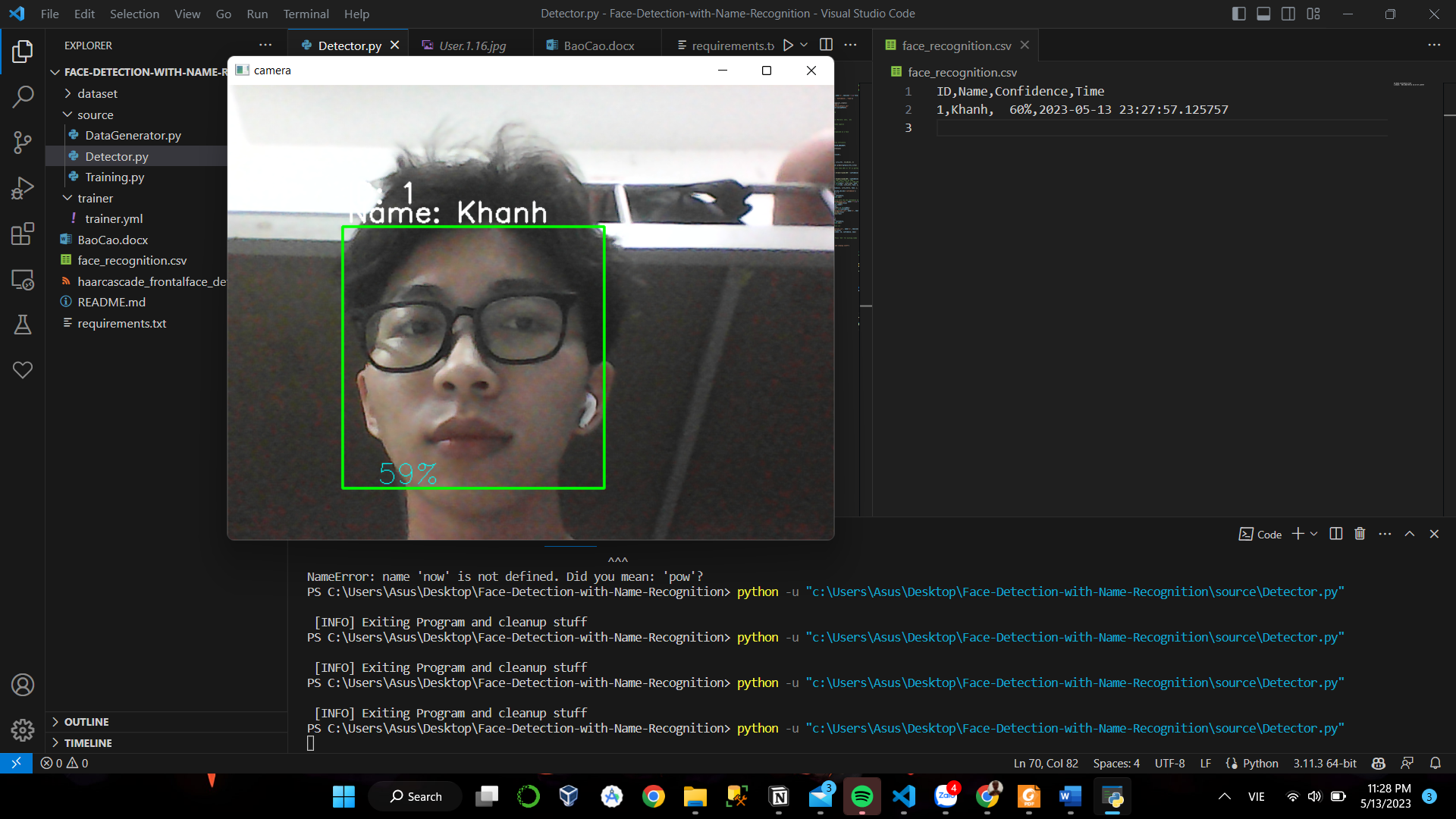Click Training.py file in explorer
This screenshot has width=1456, height=819.
coord(114,177)
